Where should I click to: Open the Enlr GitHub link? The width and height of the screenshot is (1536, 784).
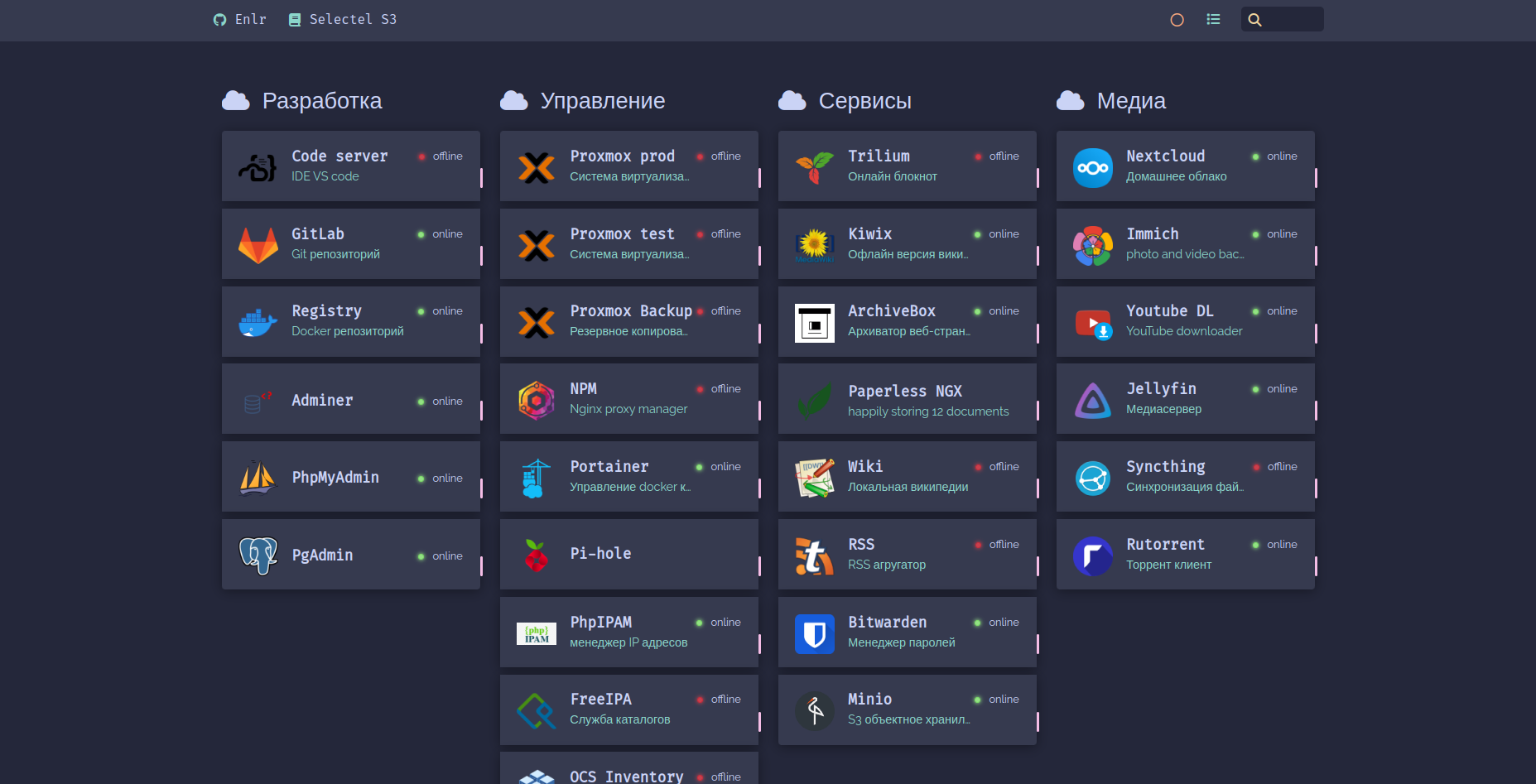pyautogui.click(x=239, y=19)
